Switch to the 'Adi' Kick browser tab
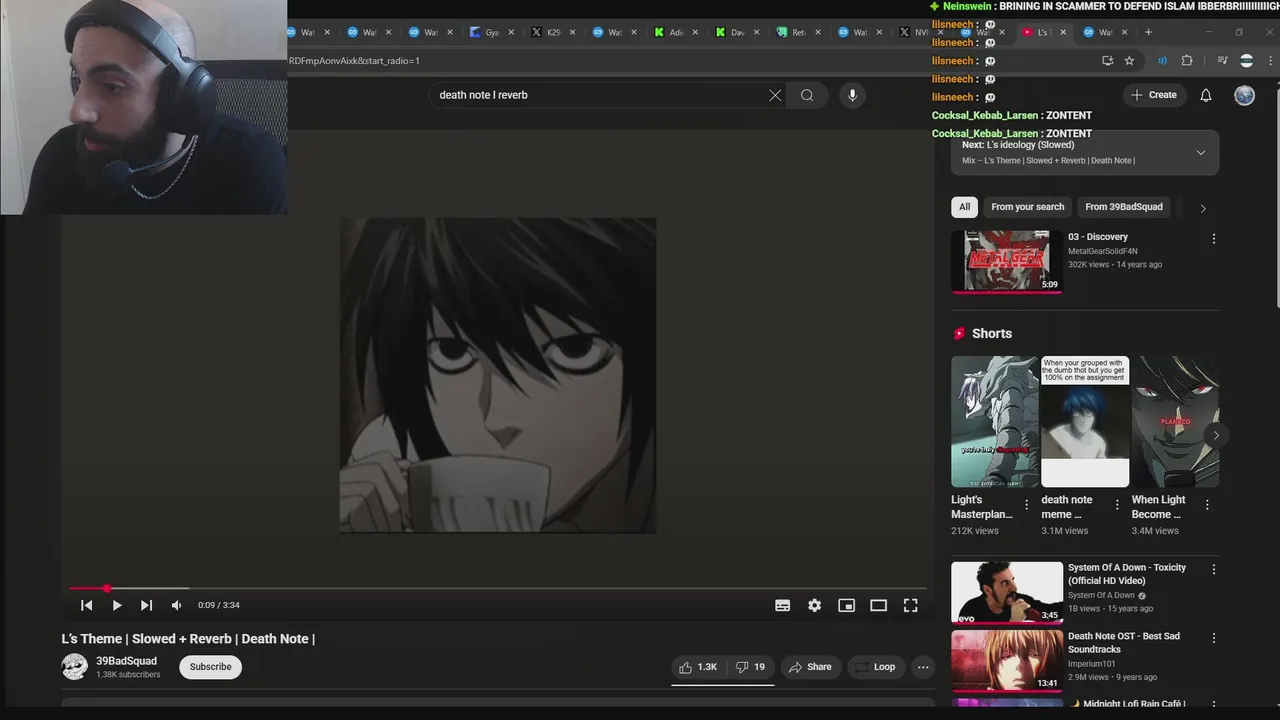This screenshot has width=1280, height=720. click(x=676, y=32)
